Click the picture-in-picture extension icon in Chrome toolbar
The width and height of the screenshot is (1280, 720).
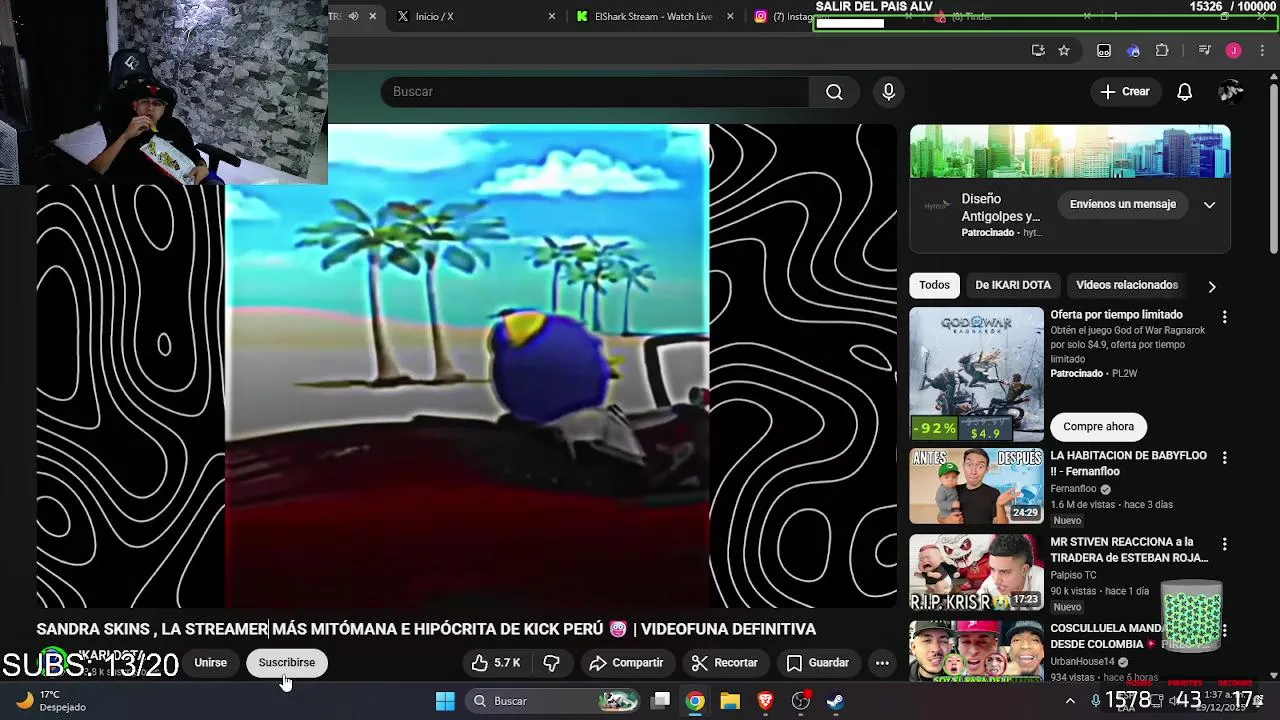click(1104, 51)
